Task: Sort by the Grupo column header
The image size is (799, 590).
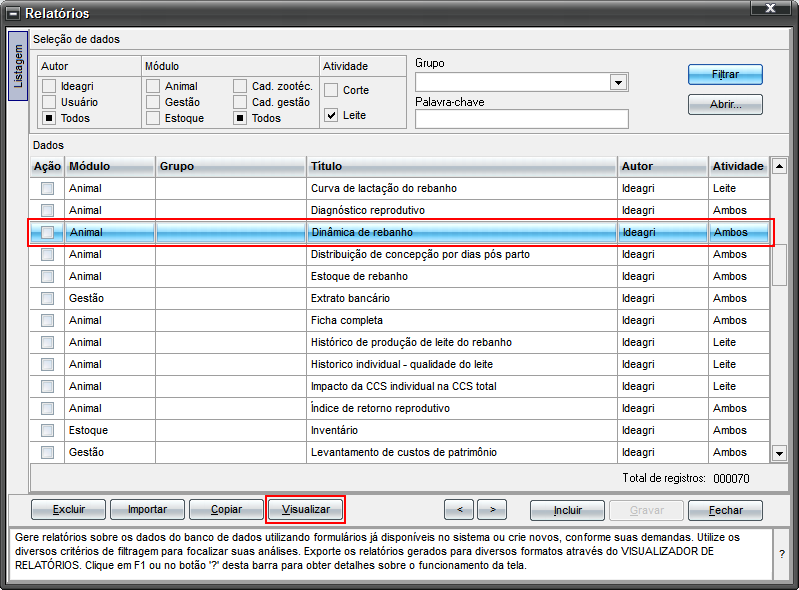Action: pos(231,166)
